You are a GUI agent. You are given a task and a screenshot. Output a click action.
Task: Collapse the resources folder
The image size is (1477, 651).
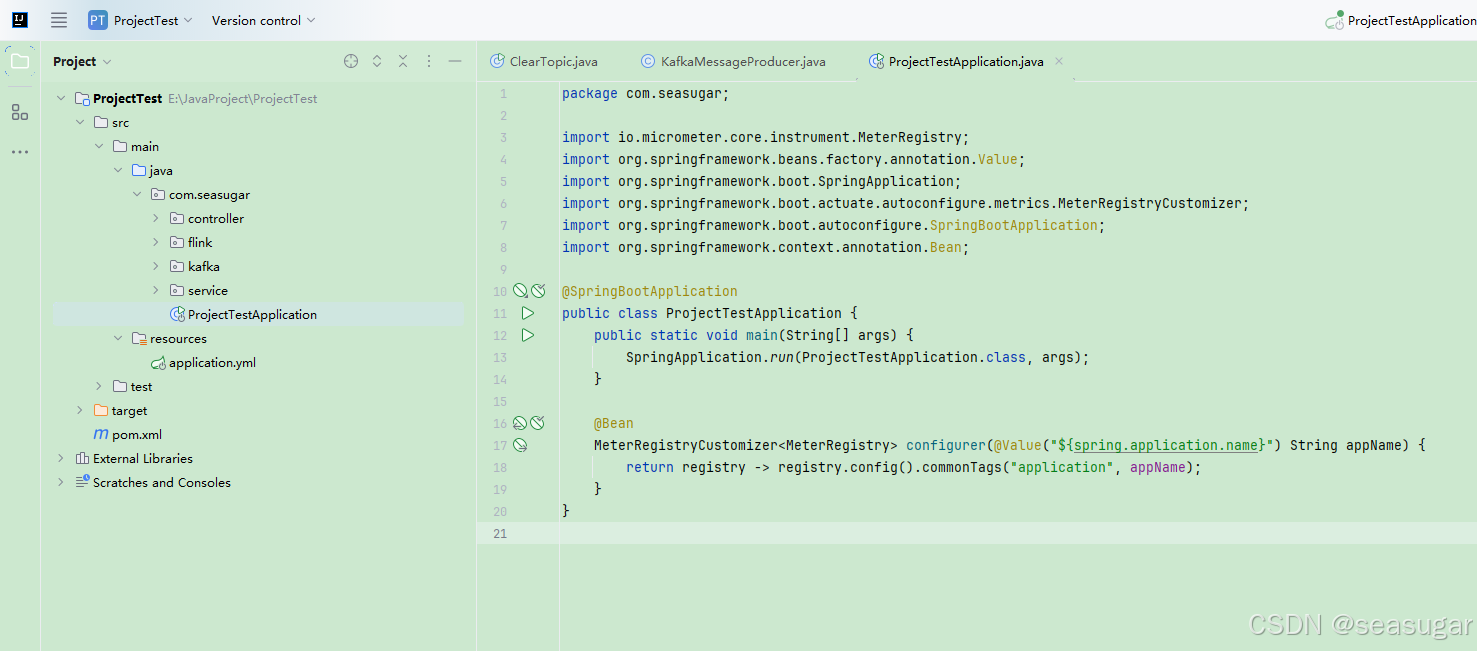pos(118,339)
